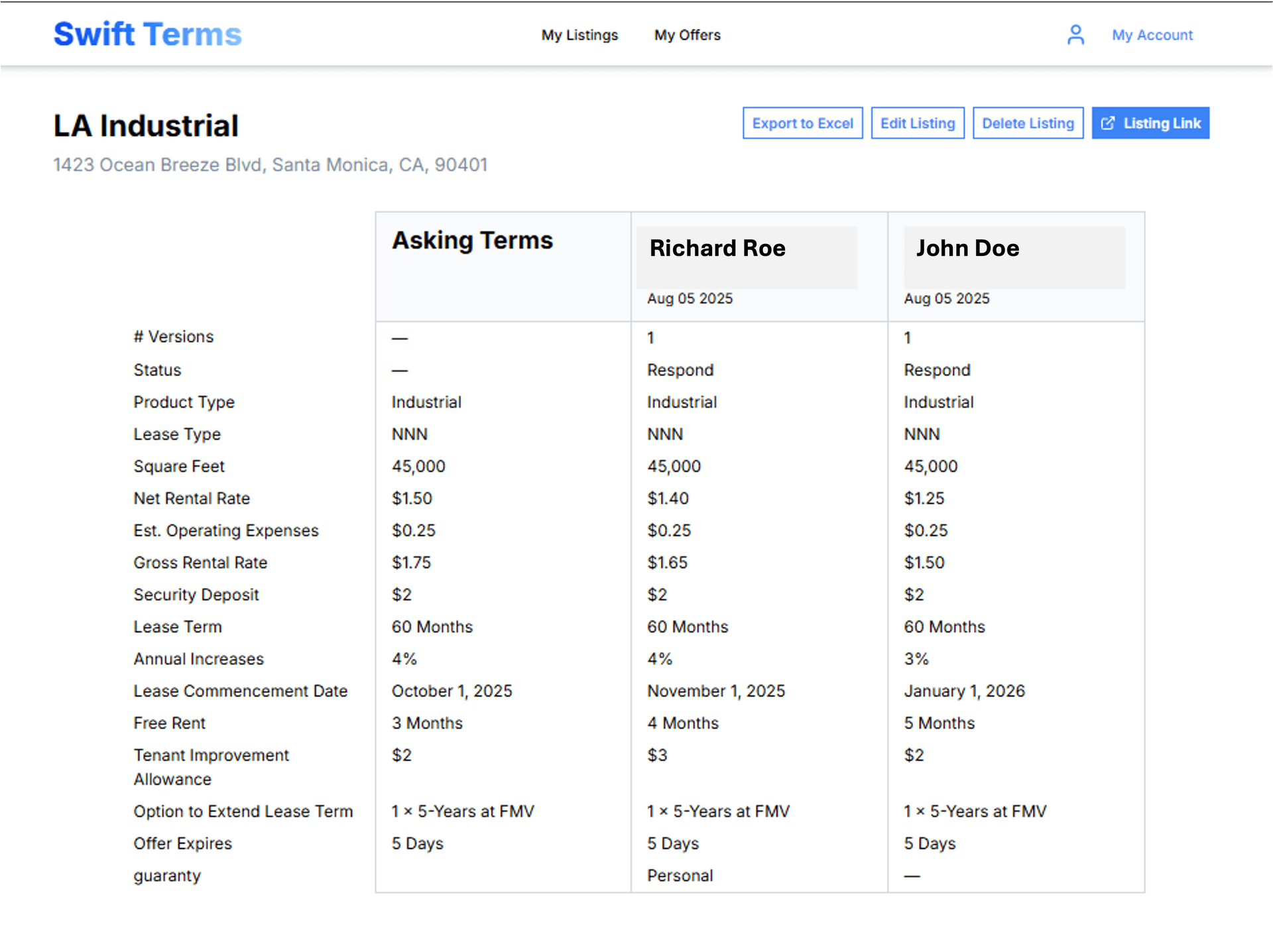Click Respond status under John Doe
1273x952 pixels.
pos(937,370)
